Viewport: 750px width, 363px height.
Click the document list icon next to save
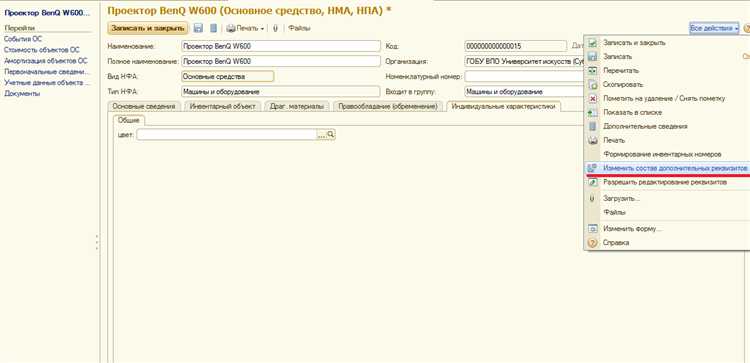(214, 28)
